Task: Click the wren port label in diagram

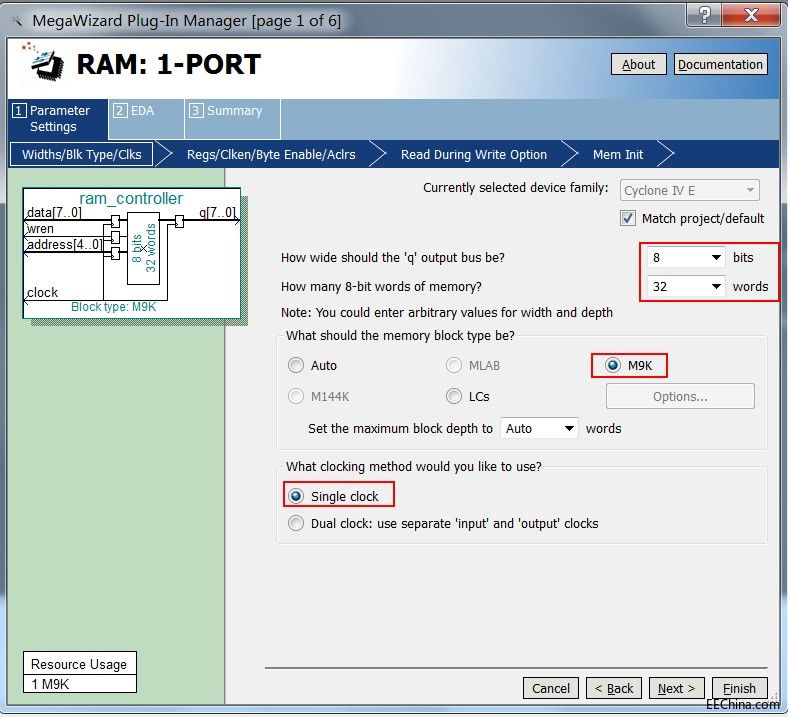Action: coord(40,229)
